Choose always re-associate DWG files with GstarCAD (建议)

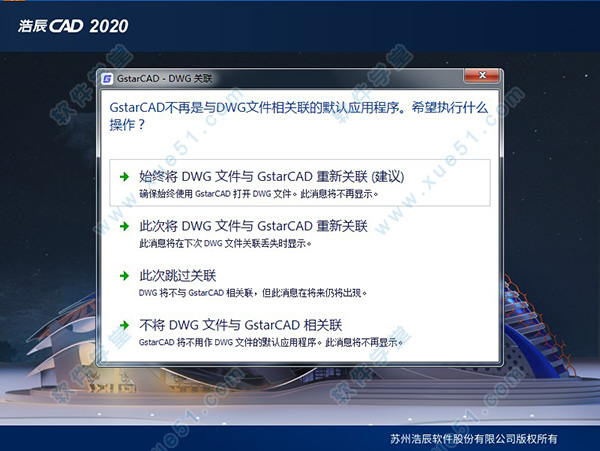pos(300,183)
